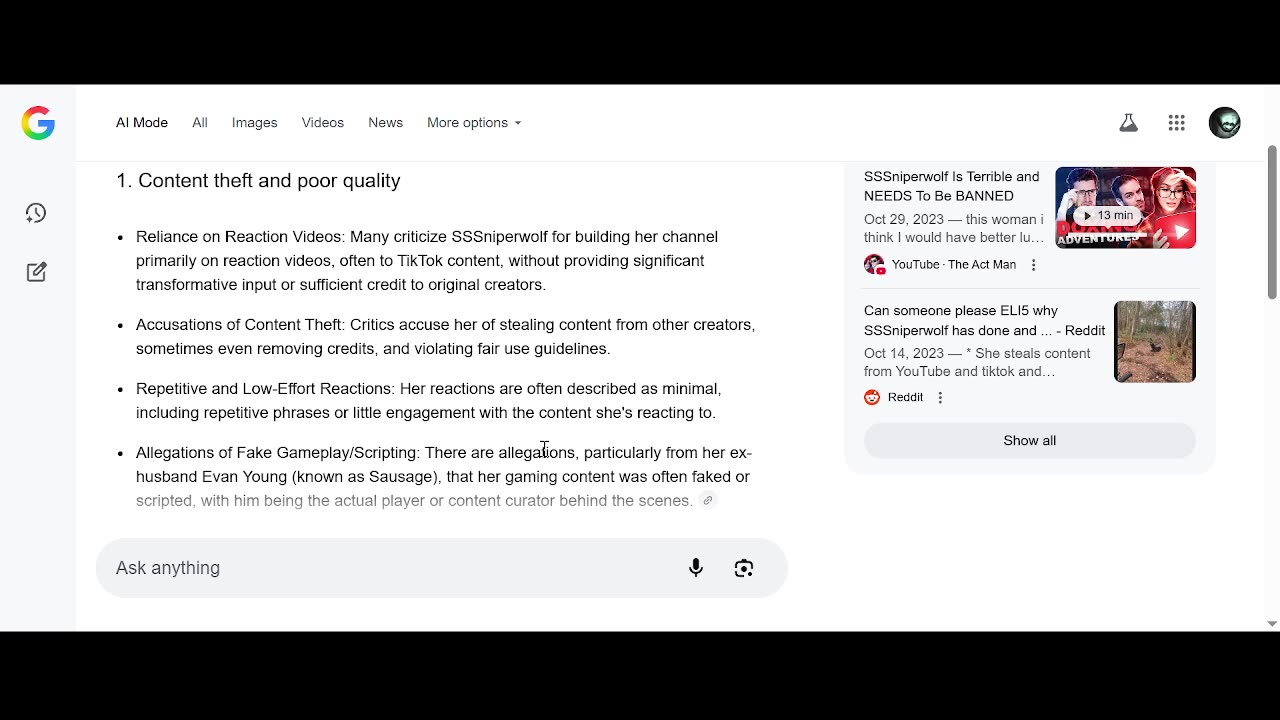1280x720 pixels.
Task: Open options for The Act Man result
Action: click(1033, 265)
